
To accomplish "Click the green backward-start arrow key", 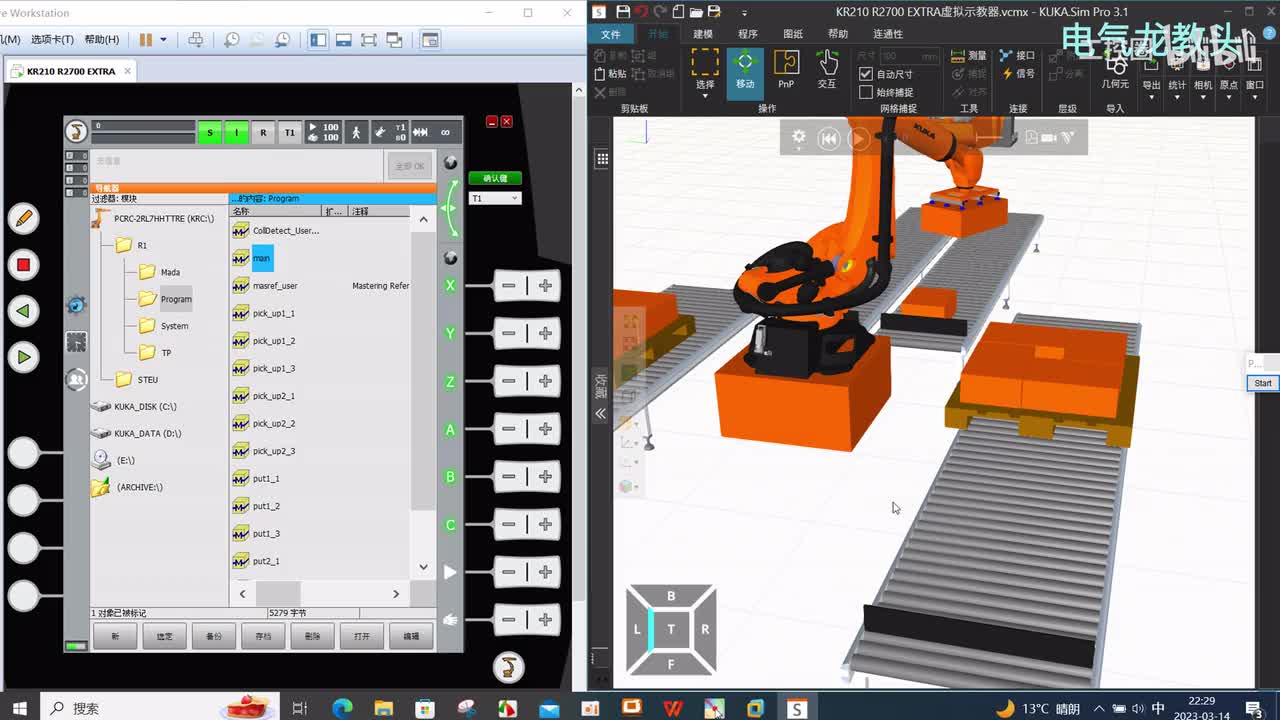I will click(x=23, y=311).
